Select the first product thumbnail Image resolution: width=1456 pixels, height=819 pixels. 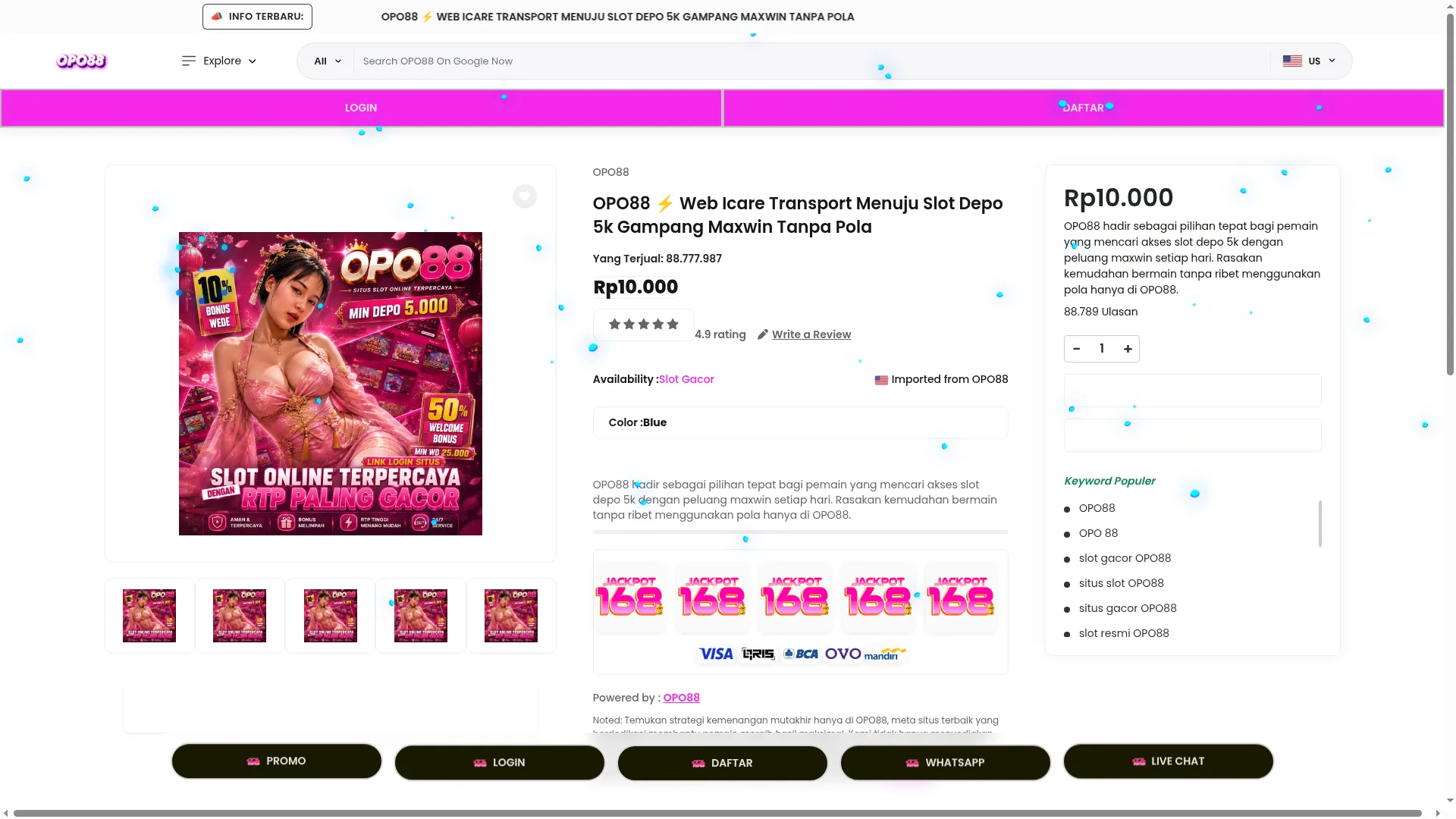tap(149, 616)
